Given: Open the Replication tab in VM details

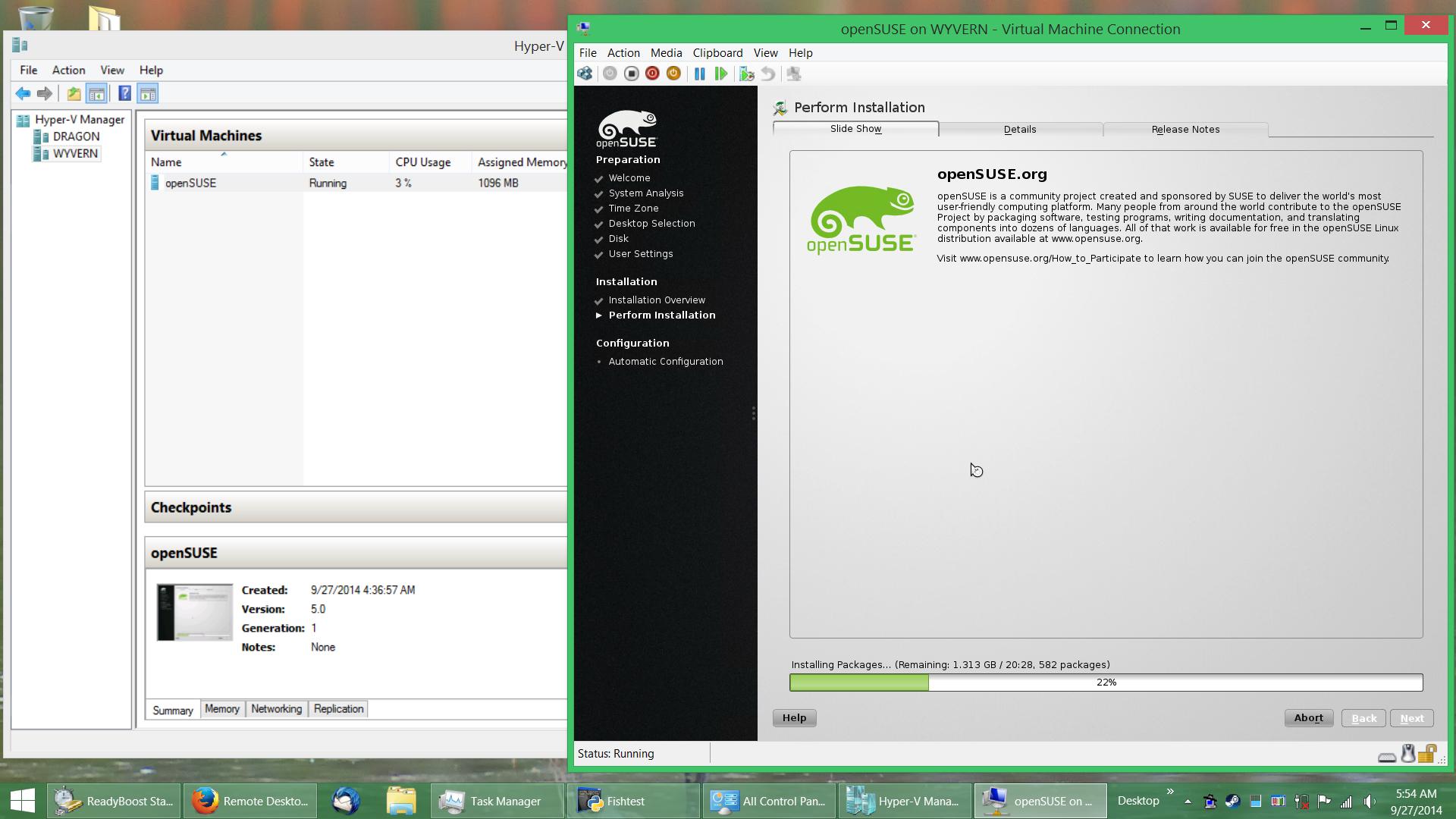Looking at the screenshot, I should point(338,709).
